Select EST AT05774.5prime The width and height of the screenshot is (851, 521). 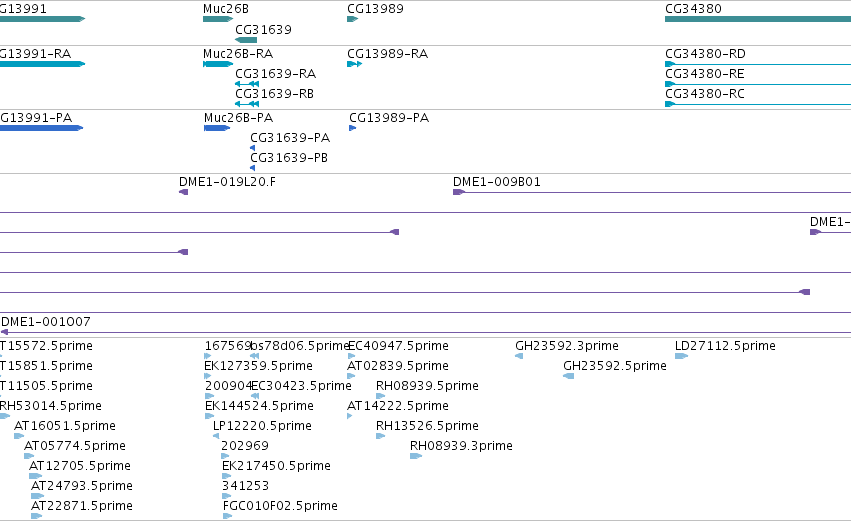point(75,446)
